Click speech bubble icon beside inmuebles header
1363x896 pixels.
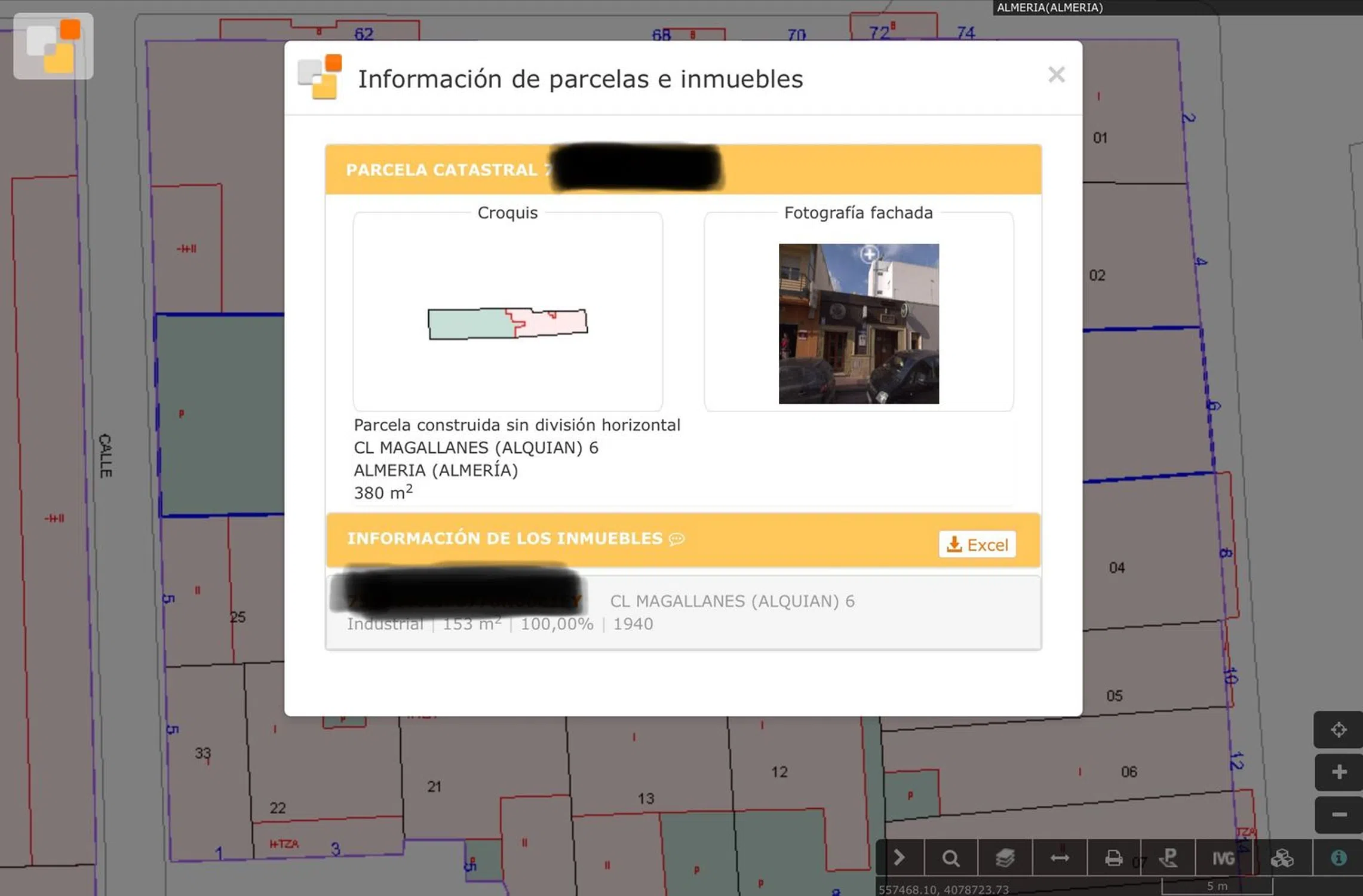(x=677, y=539)
